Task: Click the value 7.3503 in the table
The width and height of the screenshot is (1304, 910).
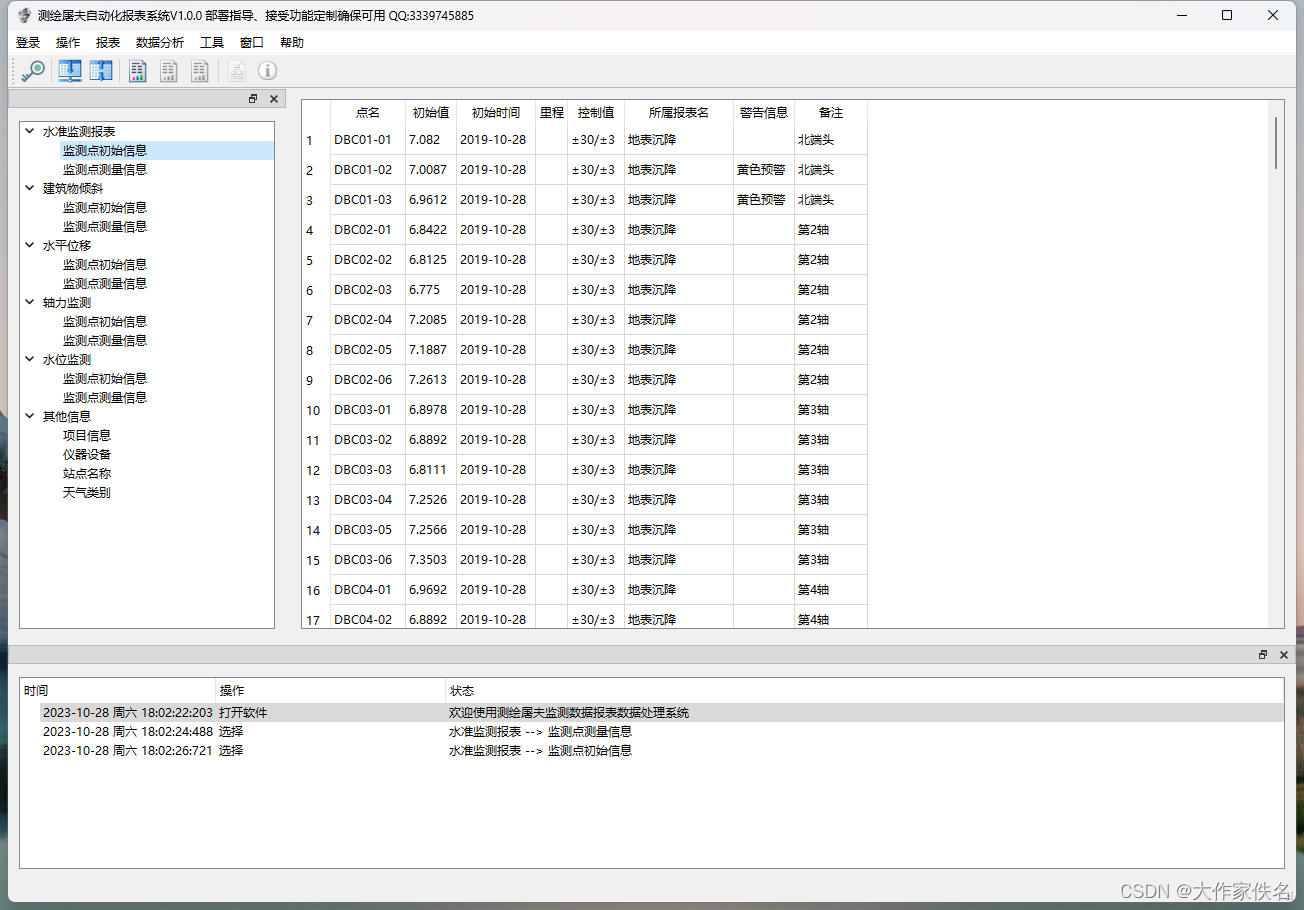Action: pos(431,560)
